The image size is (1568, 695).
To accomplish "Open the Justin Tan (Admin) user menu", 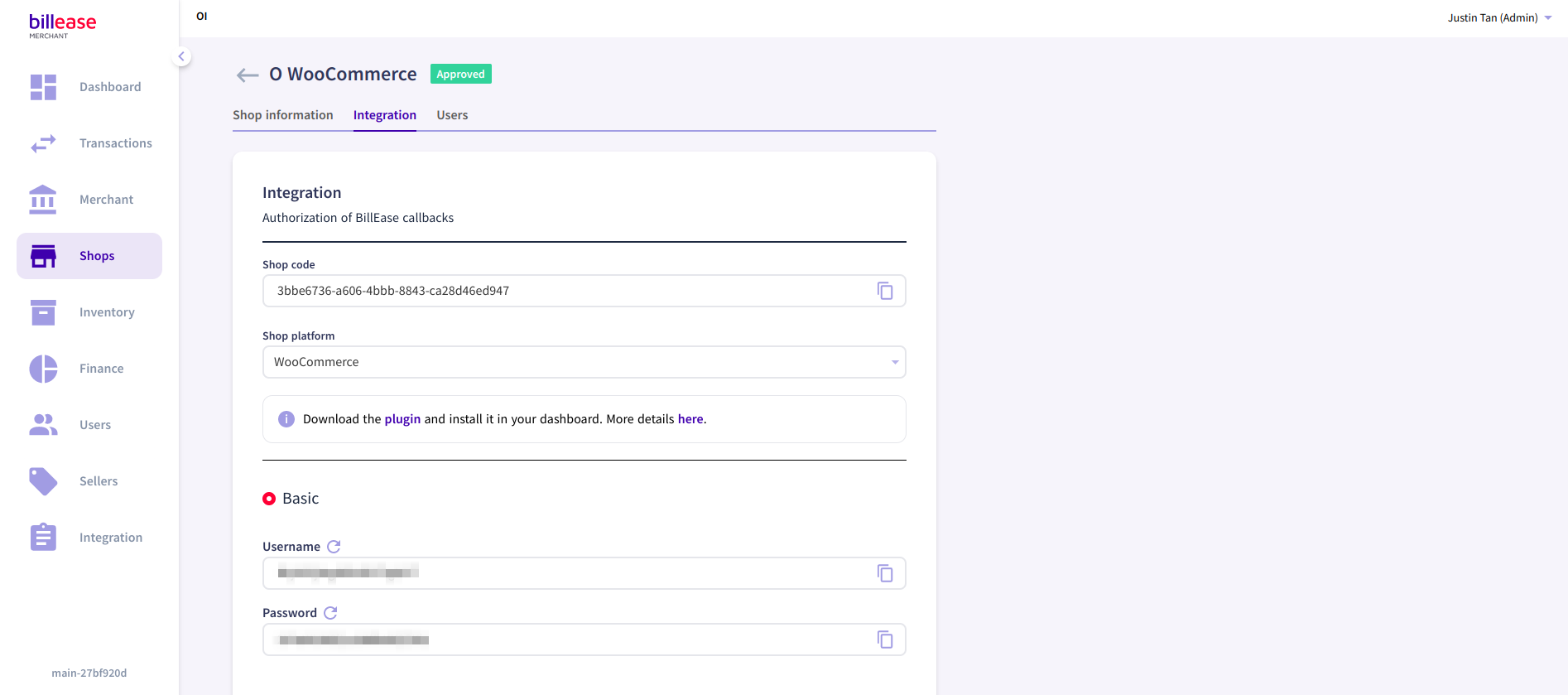I will point(1499,18).
